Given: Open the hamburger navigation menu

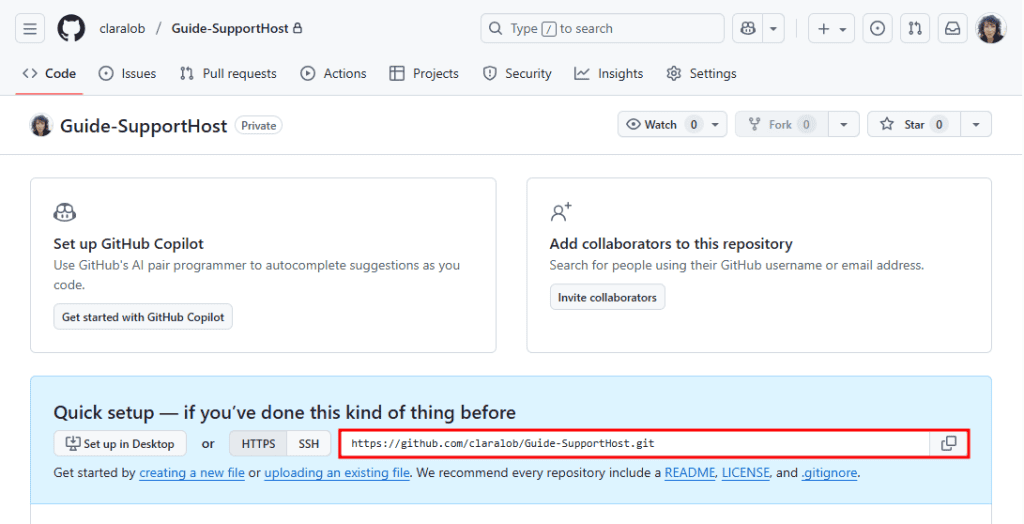Looking at the screenshot, I should click(30, 29).
